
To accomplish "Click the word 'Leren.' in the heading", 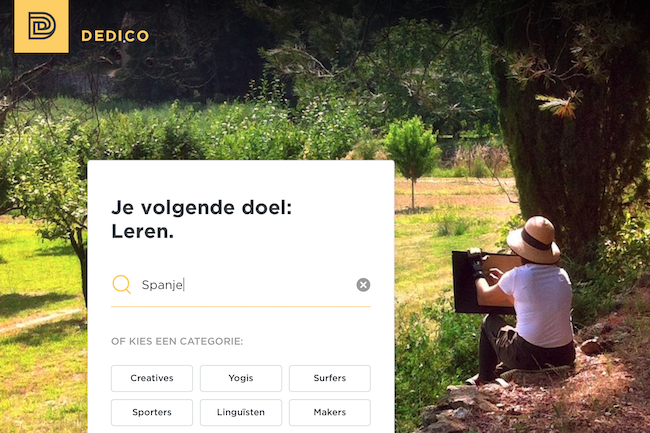I will (143, 231).
